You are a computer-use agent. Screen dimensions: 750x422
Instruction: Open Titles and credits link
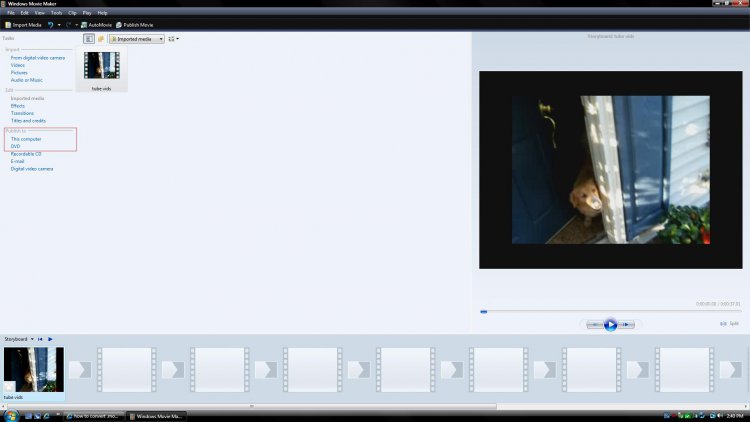click(x=28, y=121)
